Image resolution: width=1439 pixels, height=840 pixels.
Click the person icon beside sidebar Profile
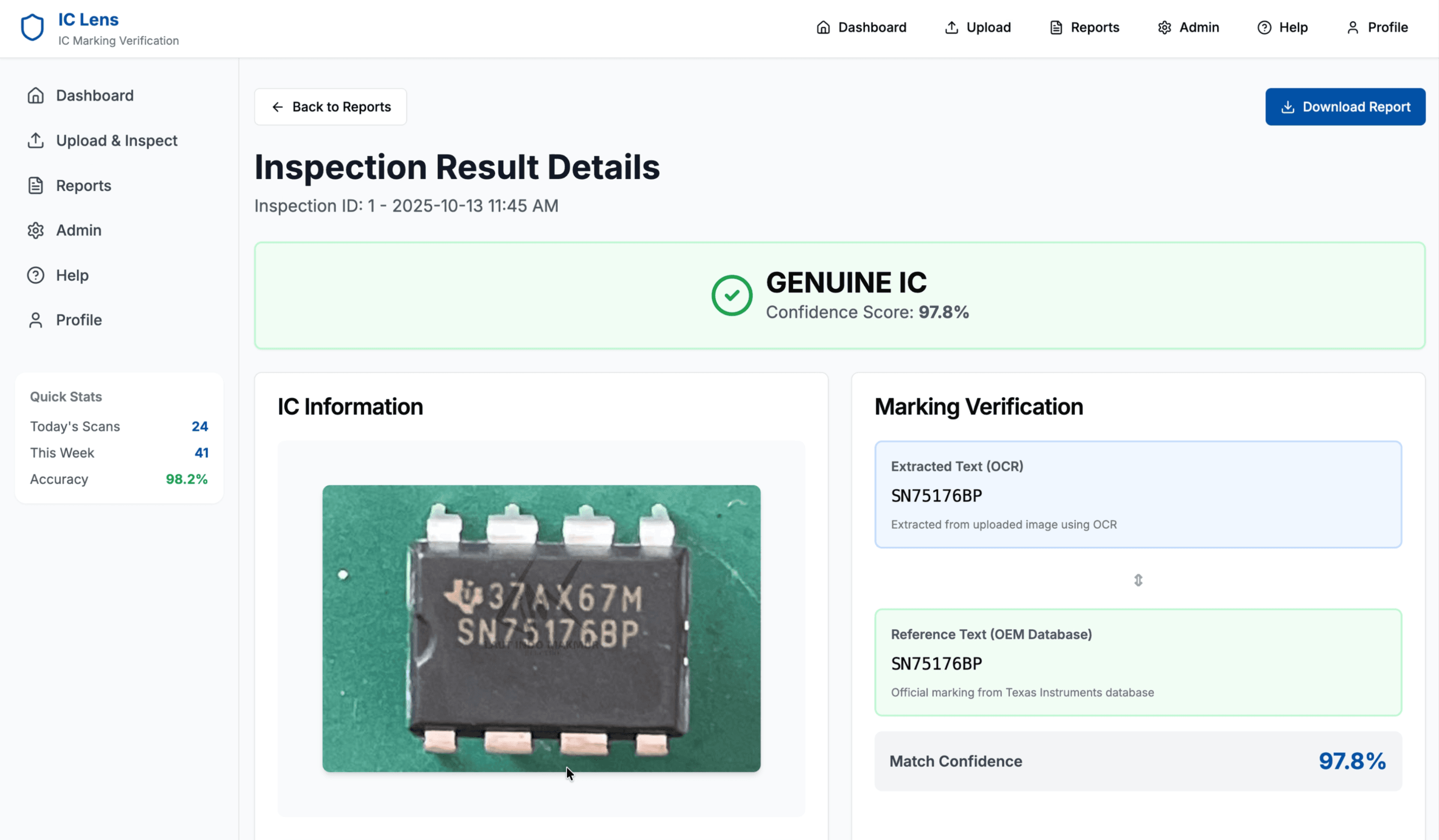point(35,320)
